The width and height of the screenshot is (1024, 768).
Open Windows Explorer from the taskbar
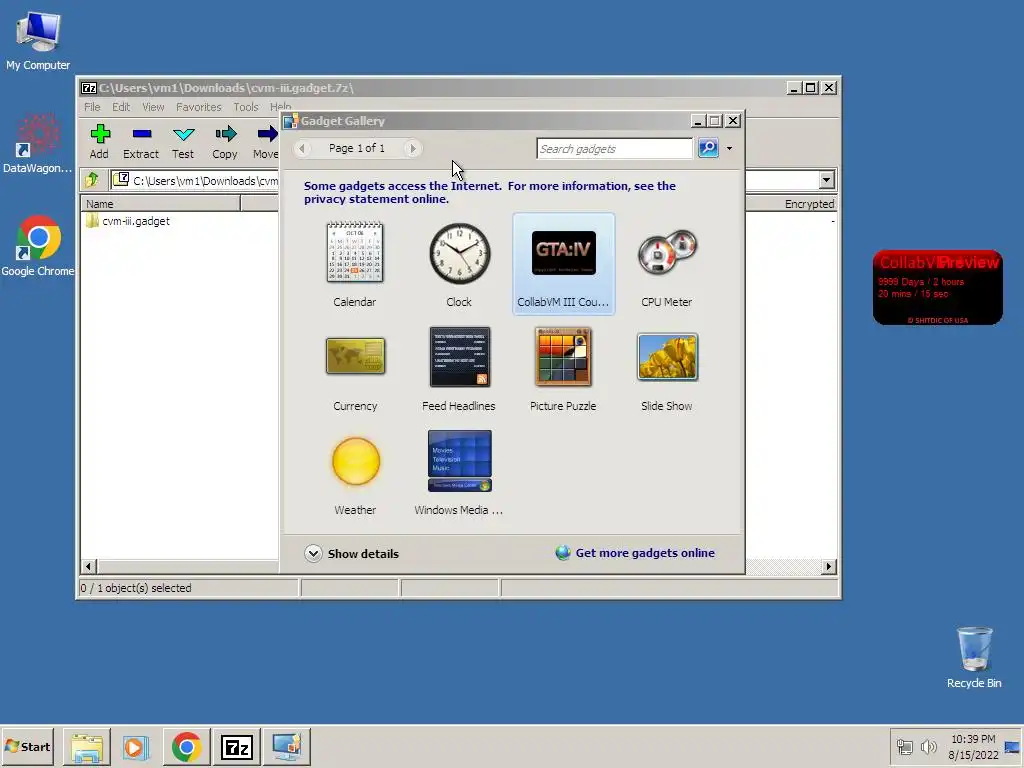pos(87,746)
